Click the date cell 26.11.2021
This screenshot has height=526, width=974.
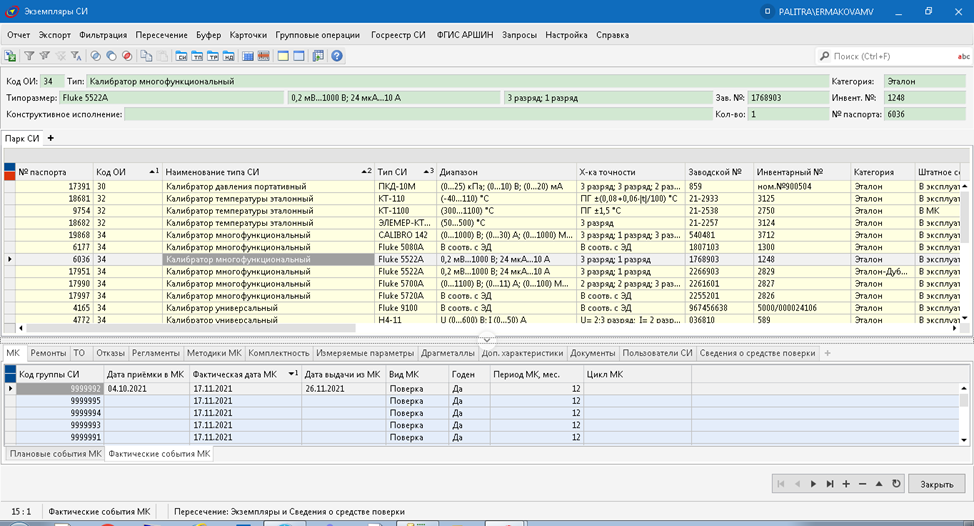344,388
